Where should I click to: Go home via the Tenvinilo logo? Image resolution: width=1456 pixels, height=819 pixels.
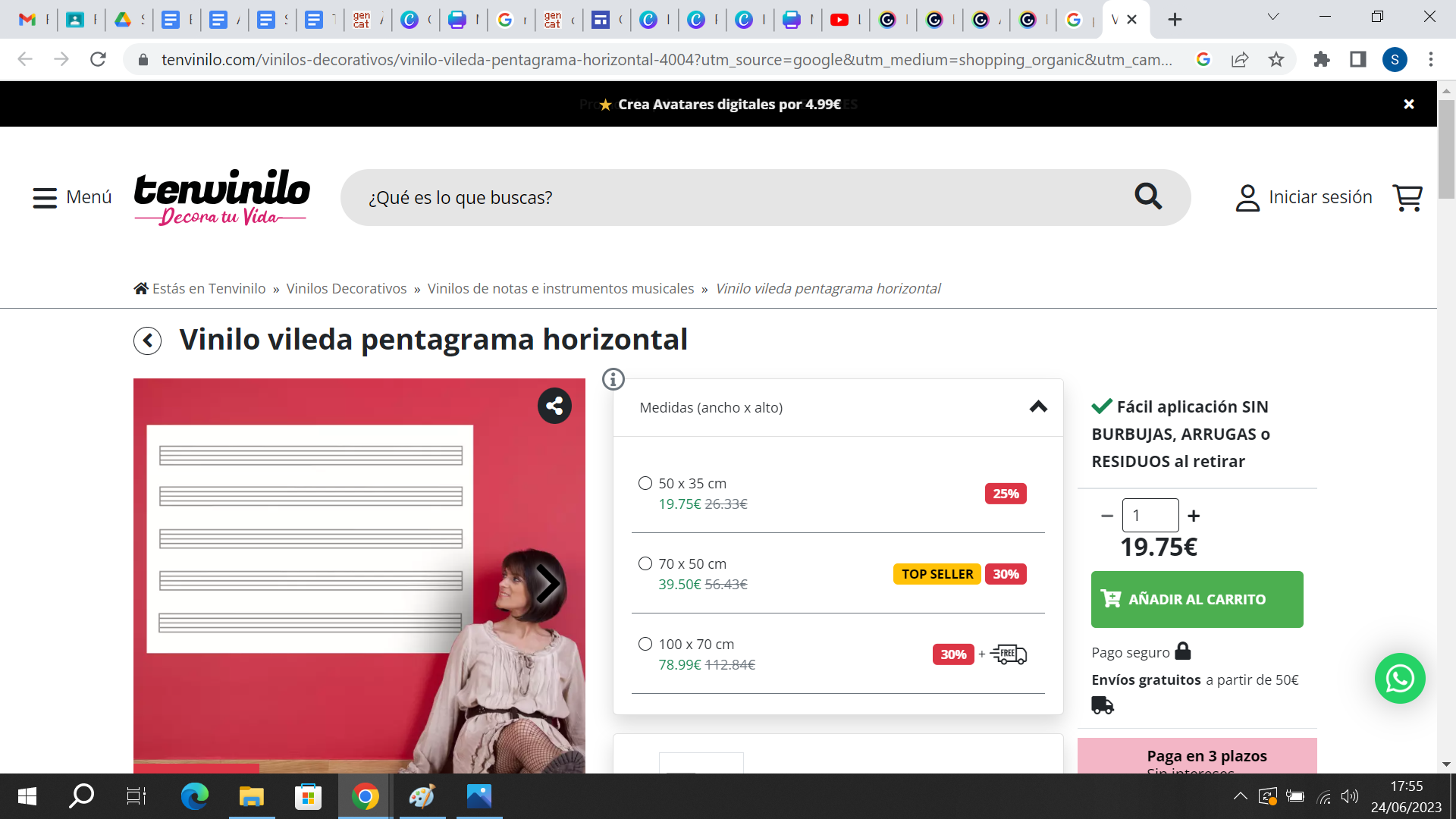(x=221, y=196)
